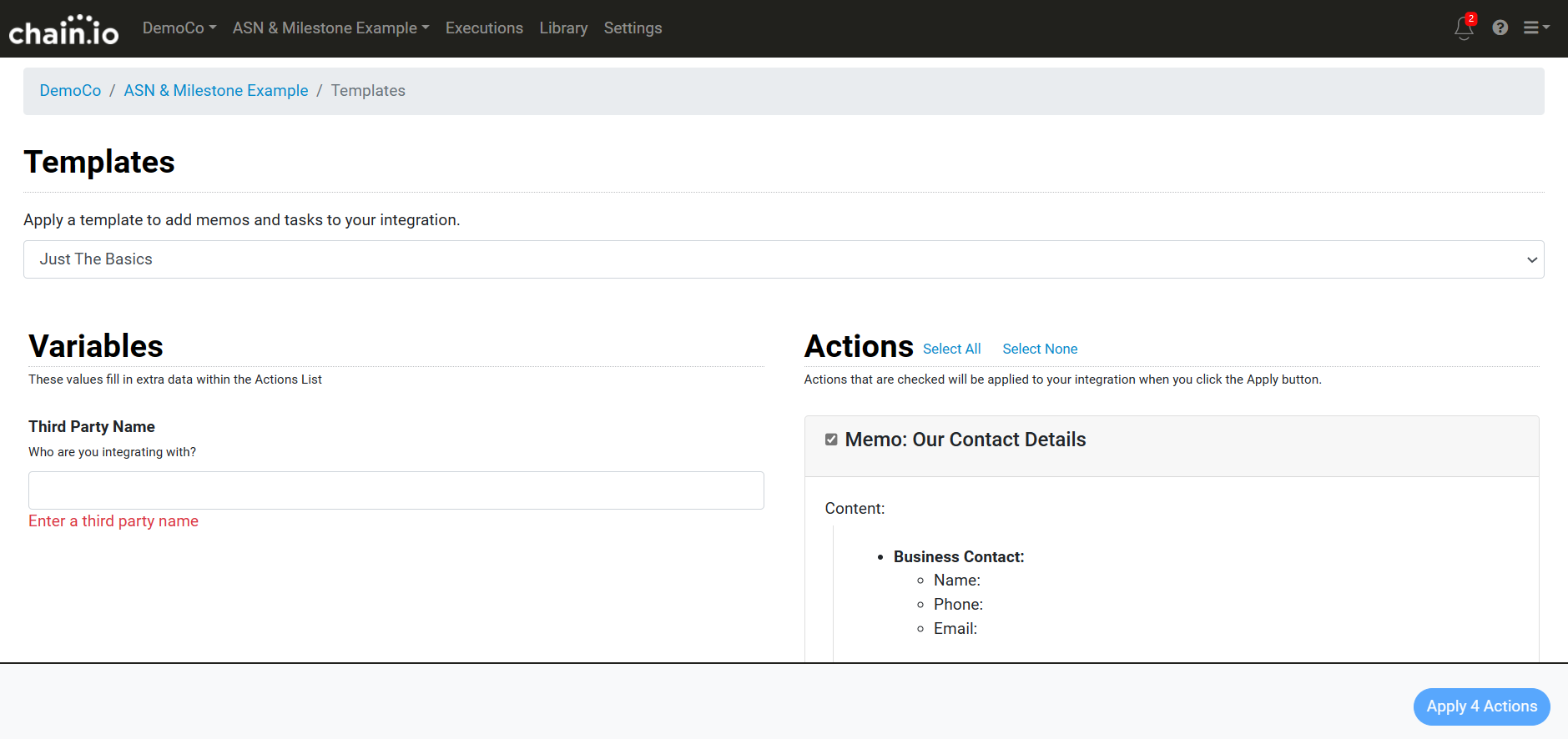This screenshot has width=1568, height=739.
Task: Click Select All actions link
Action: (x=951, y=349)
